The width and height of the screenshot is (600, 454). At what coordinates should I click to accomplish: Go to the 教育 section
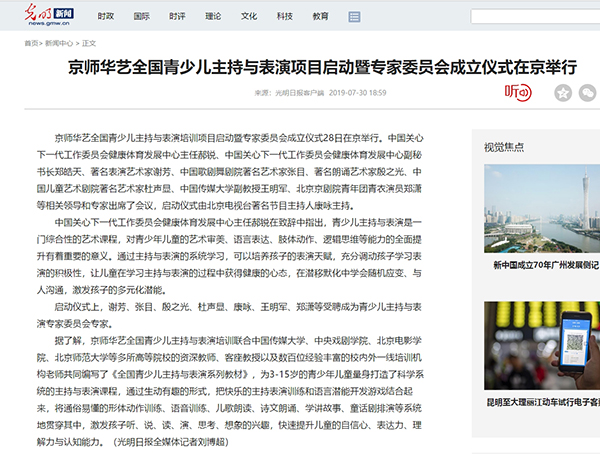click(x=321, y=16)
